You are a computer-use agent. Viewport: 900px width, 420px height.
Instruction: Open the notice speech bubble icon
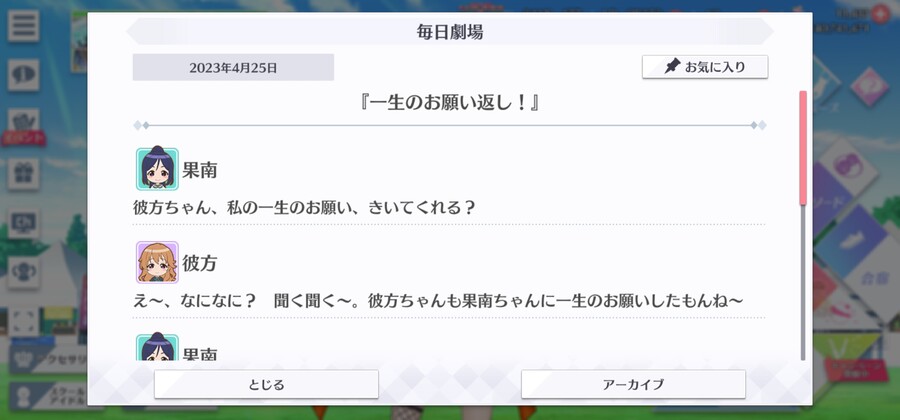tap(24, 75)
